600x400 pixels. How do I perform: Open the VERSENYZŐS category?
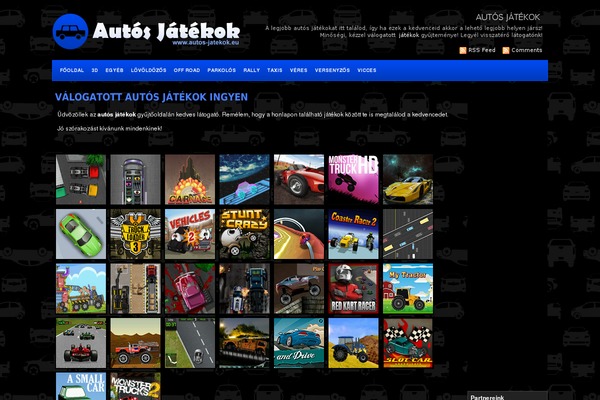coord(332,70)
